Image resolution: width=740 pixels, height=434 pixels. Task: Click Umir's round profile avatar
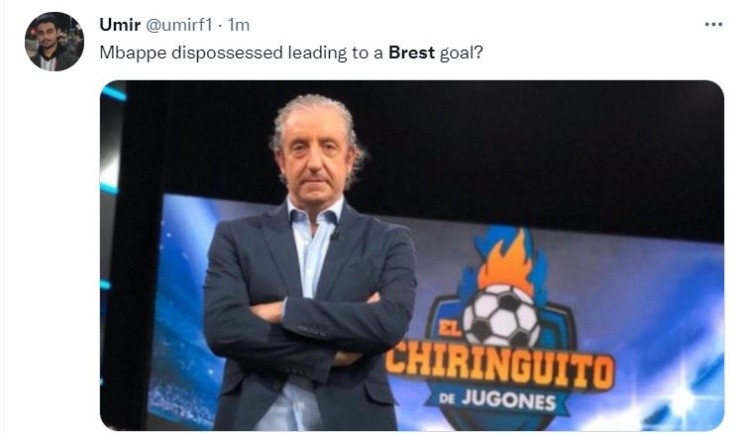coord(54,42)
